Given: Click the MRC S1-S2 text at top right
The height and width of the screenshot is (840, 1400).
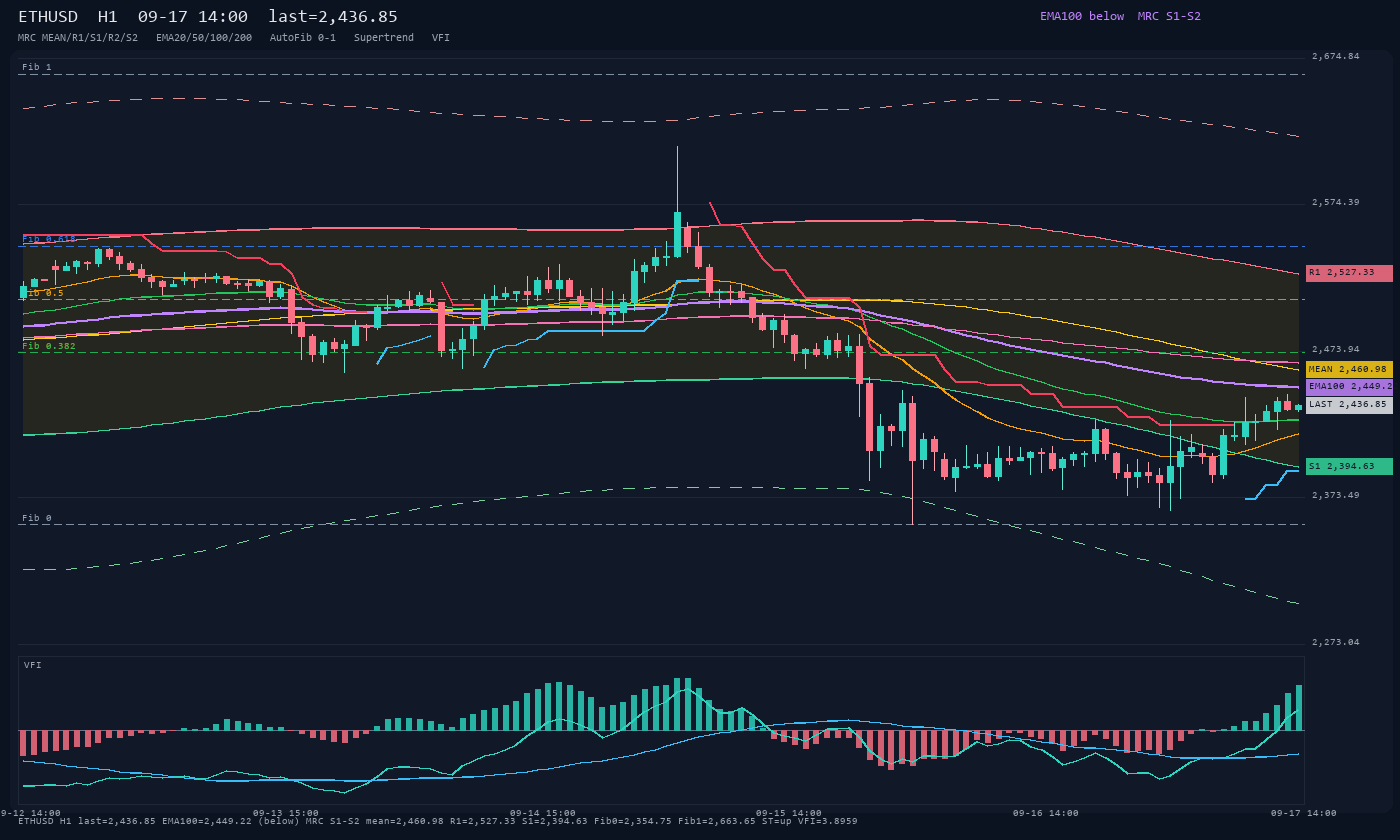Looking at the screenshot, I should pos(1169,16).
